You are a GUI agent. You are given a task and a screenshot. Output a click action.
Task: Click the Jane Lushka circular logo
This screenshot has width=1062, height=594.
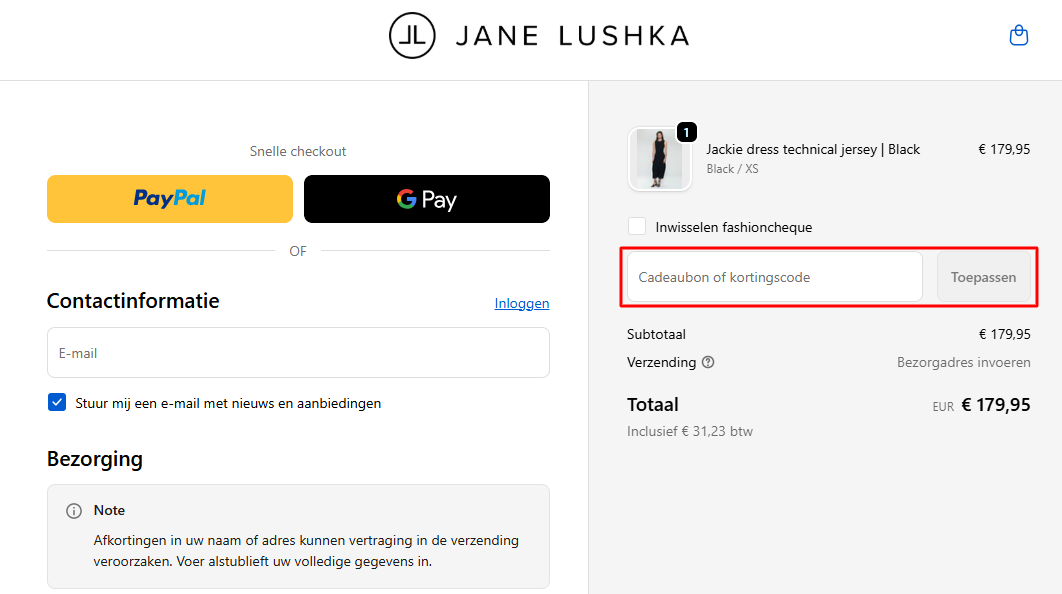point(412,36)
